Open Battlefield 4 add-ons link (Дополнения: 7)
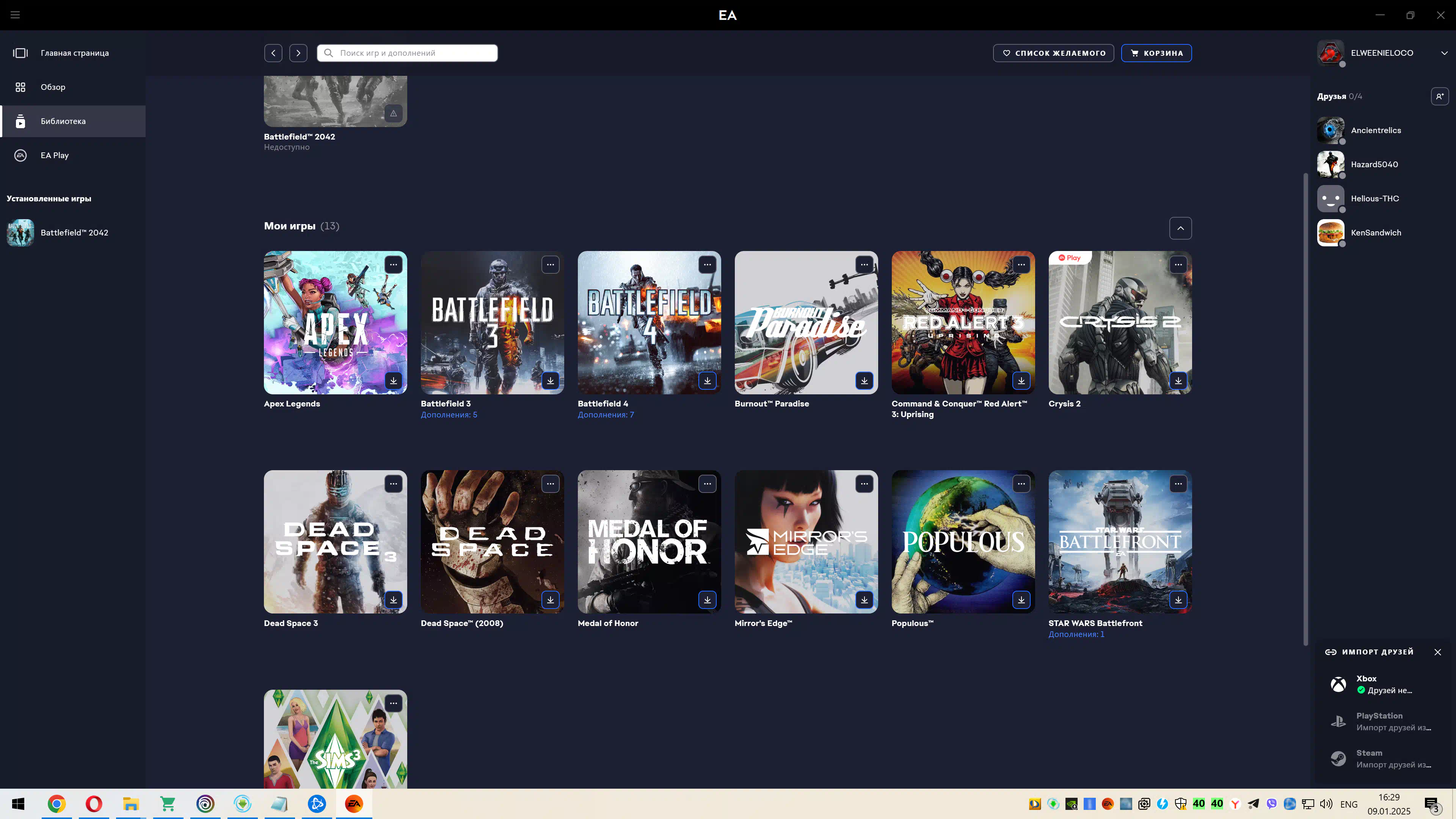The height and width of the screenshot is (819, 1456). tap(606, 415)
